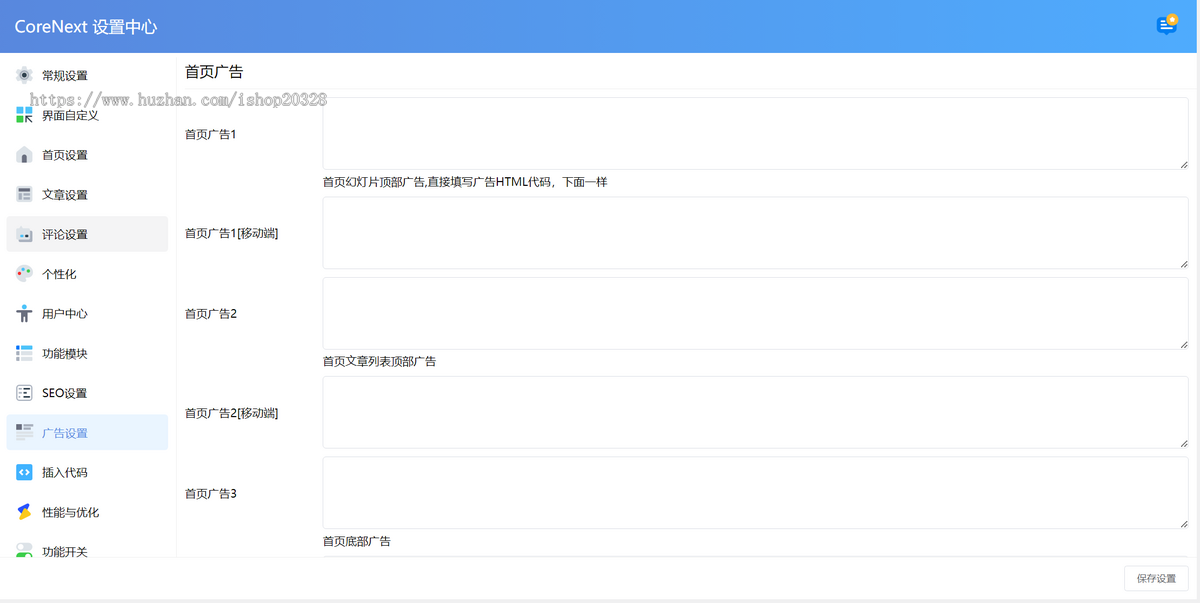Focus the 首页广告2[移动端] textarea
This screenshot has width=1200, height=603.
[756, 412]
